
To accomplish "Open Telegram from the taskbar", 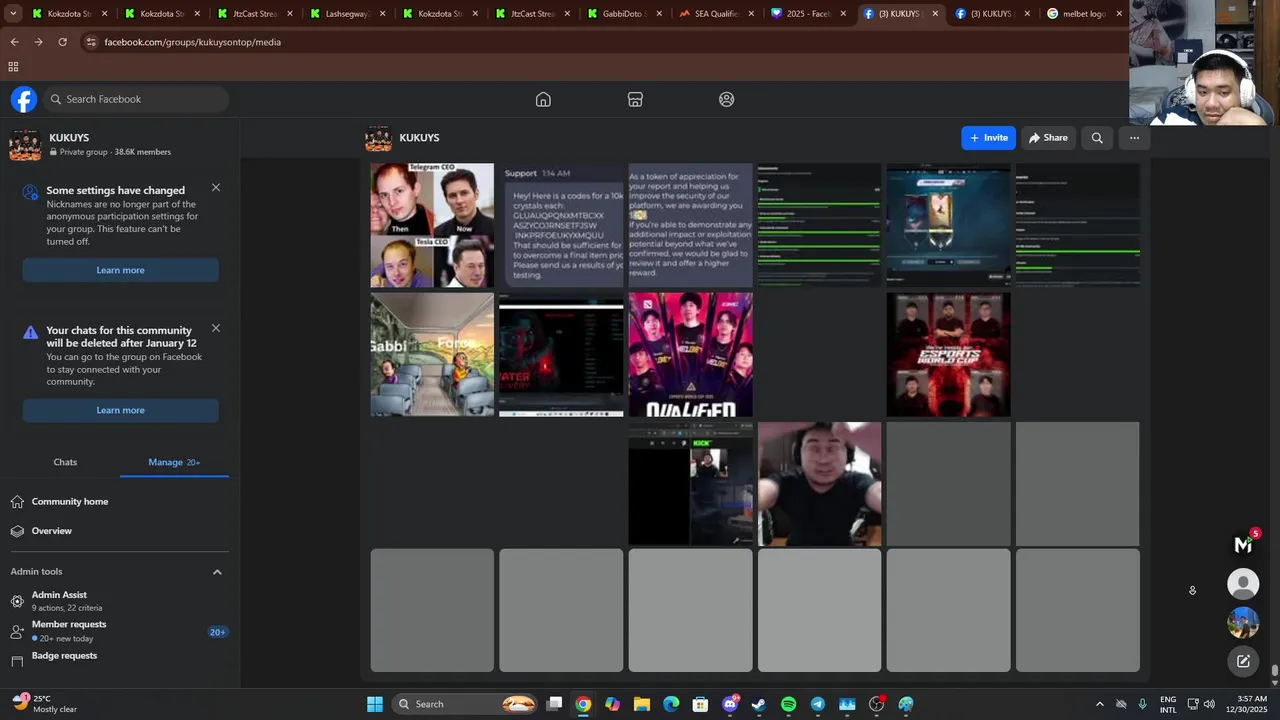I will pyautogui.click(x=817, y=704).
